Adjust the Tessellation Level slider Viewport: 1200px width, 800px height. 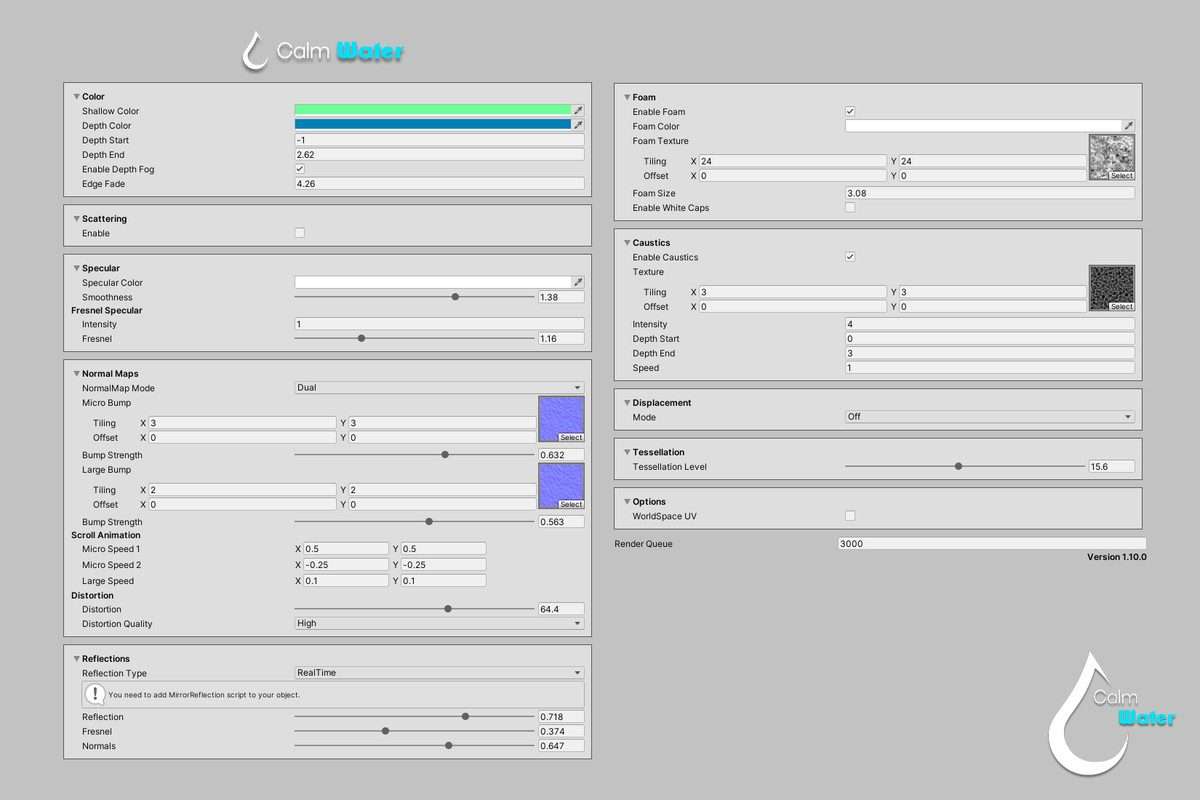coord(965,466)
